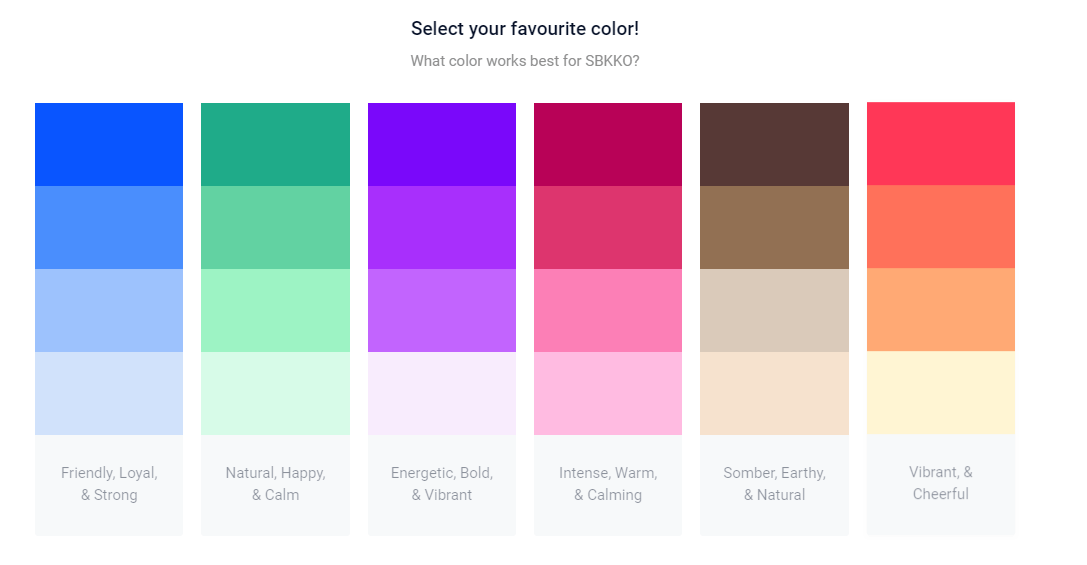Screen dimensions: 1087x565
Task: Pick the peach orange swatch
Action: pos(940,309)
